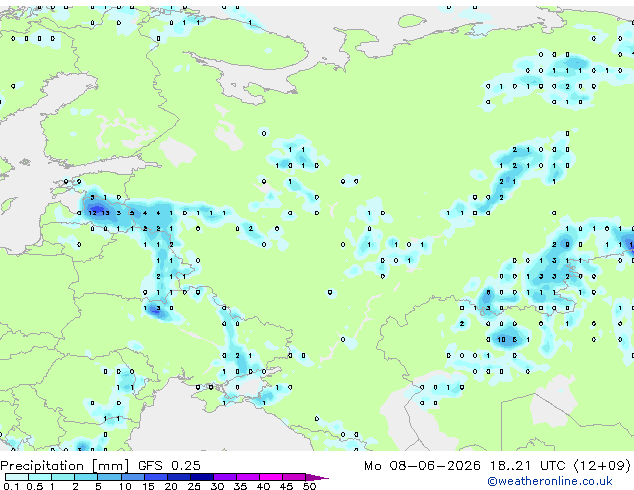Click the '(12+09)' forecast run label
This screenshot has height=490, width=634.
coord(602,466)
